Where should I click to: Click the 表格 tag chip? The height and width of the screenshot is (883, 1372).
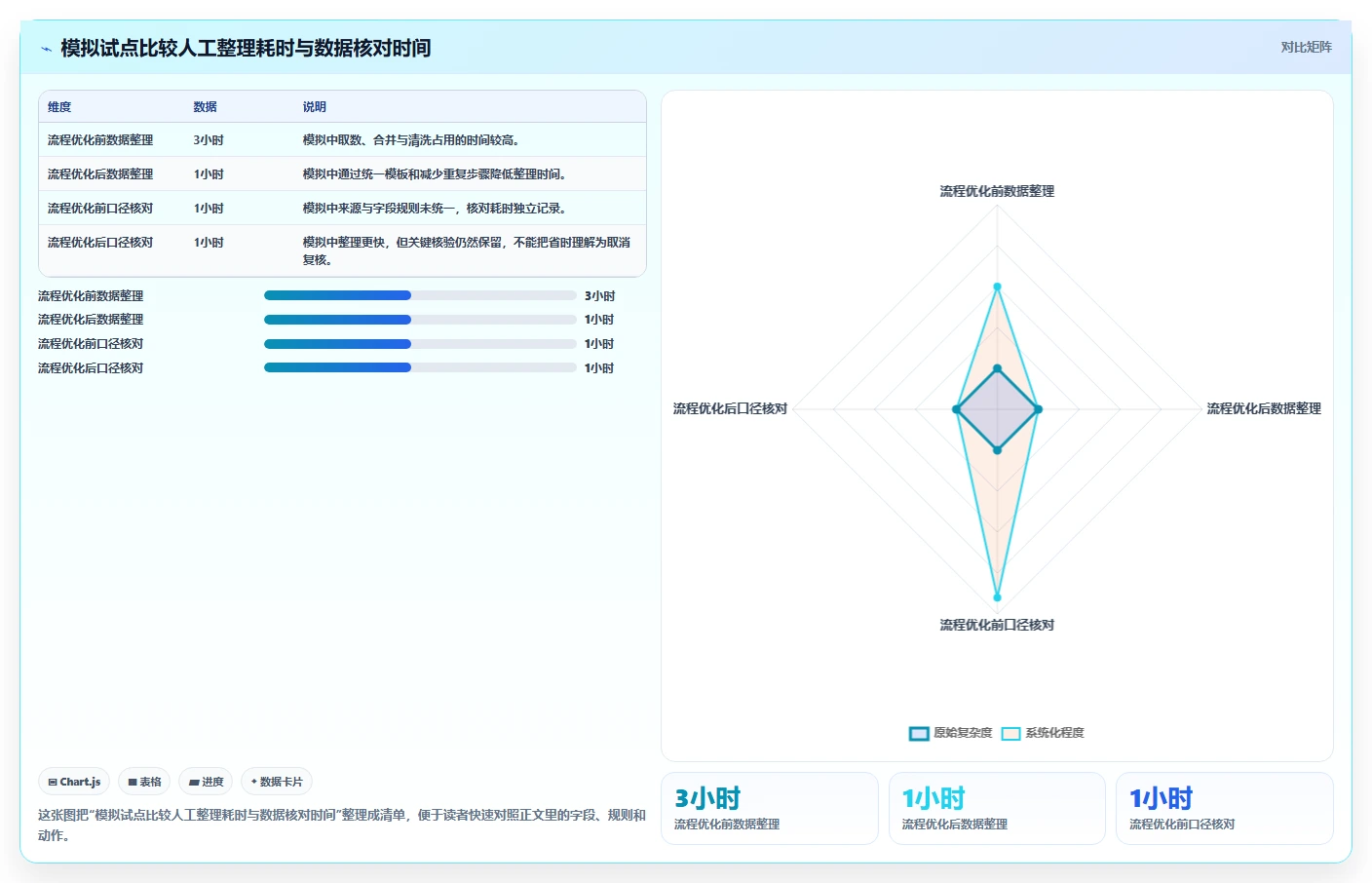click(144, 782)
